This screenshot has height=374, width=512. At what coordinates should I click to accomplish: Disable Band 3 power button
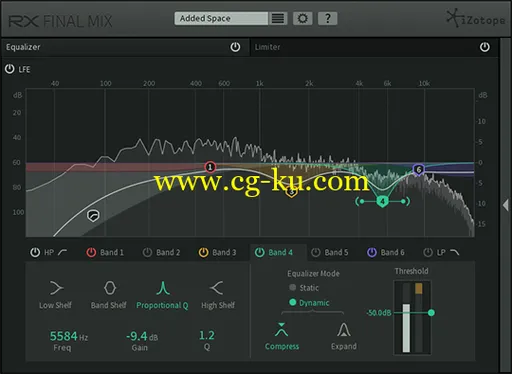203,252
